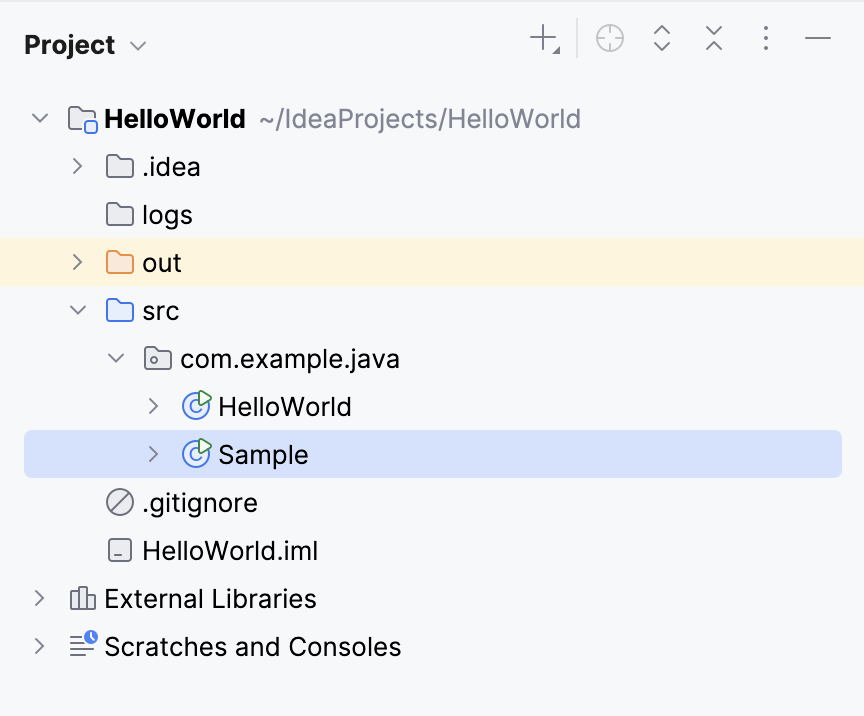The image size is (864, 716).
Task: Click the Select Opened File crosshair icon
Action: coord(610,38)
